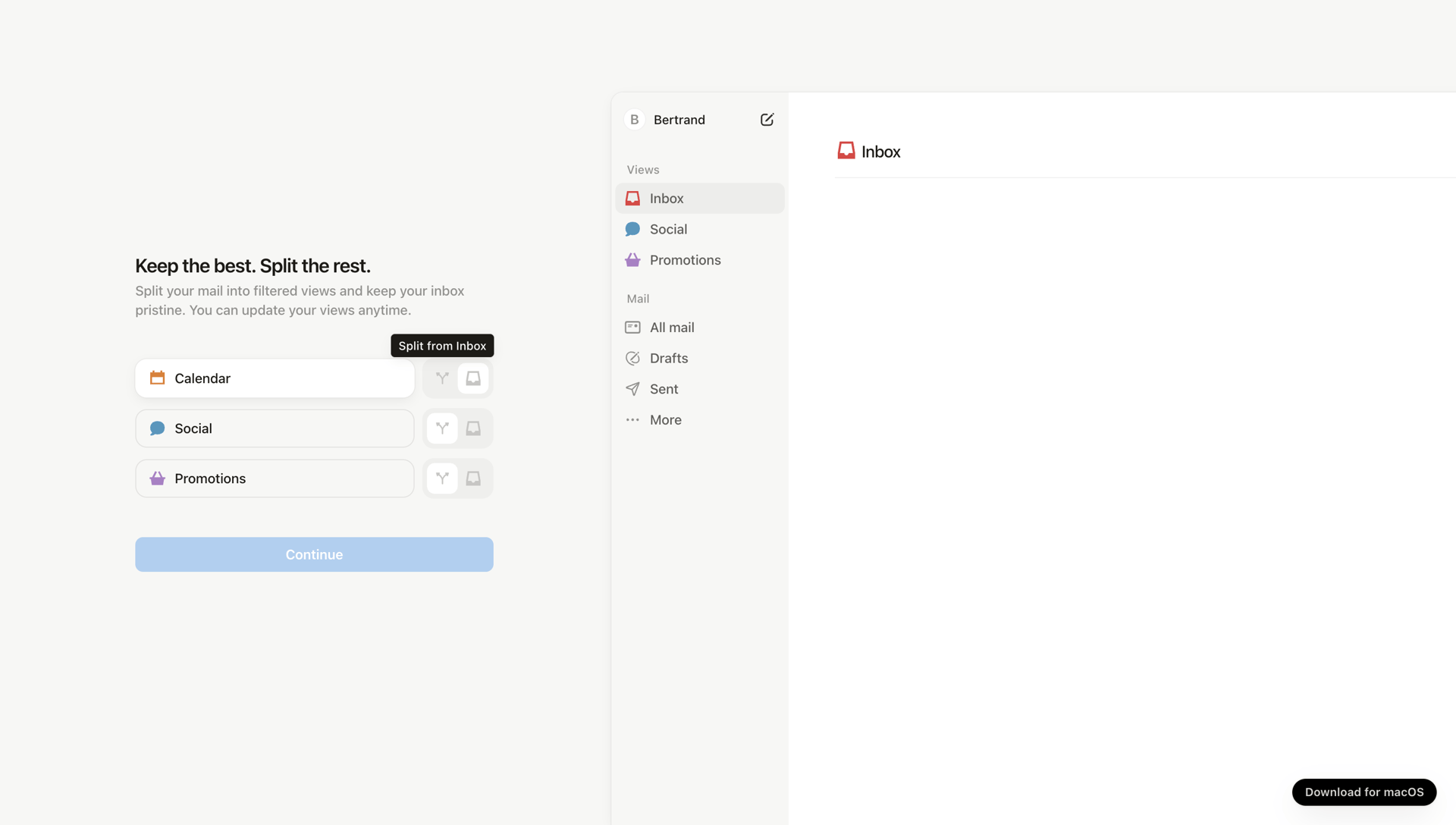The width and height of the screenshot is (1456, 825).
Task: Enable Split from Inbox for Calendar
Action: pos(442,378)
